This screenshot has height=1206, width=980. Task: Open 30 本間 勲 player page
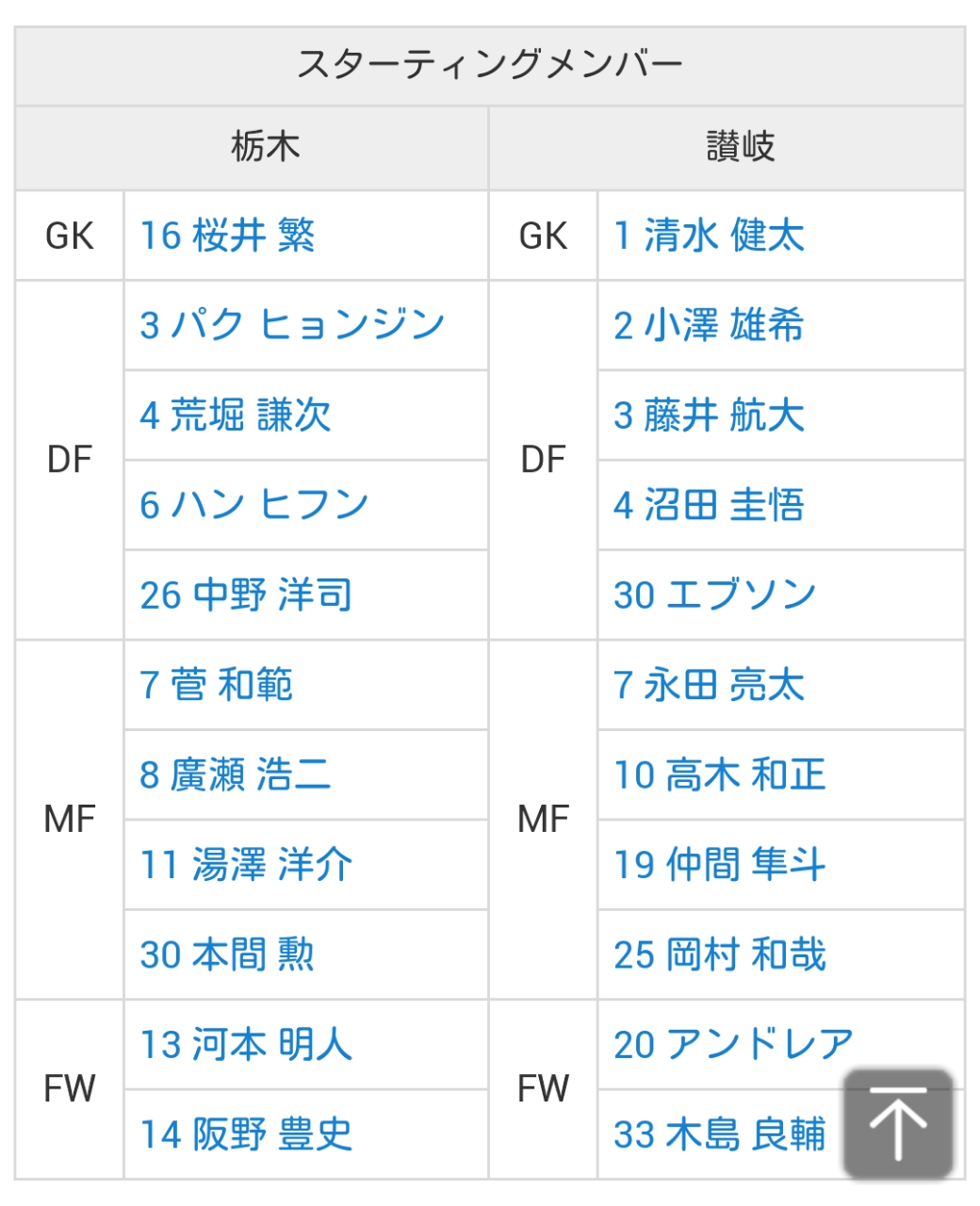(x=227, y=954)
